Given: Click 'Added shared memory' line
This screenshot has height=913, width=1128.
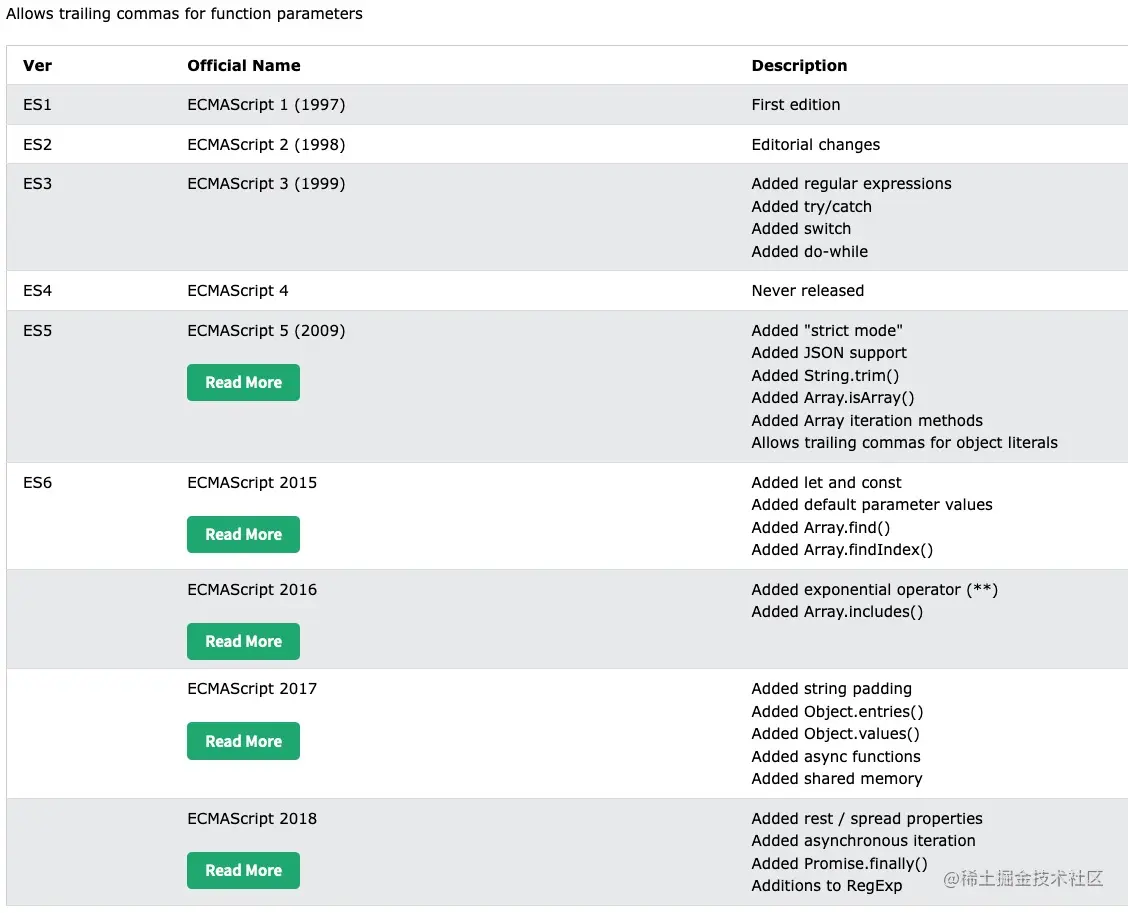Looking at the screenshot, I should (837, 779).
